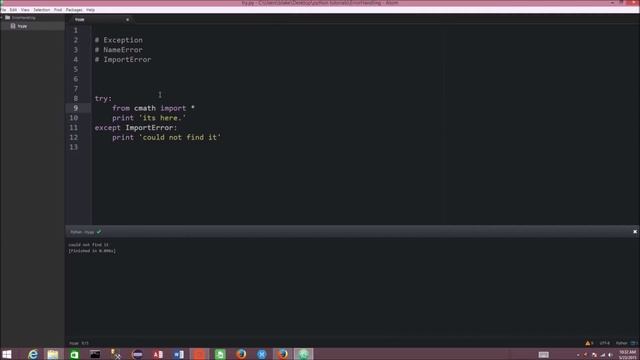Image resolution: width=640 pixels, height=360 pixels.
Task: Switch to the try.py editor tab
Action: pyautogui.click(x=99, y=19)
